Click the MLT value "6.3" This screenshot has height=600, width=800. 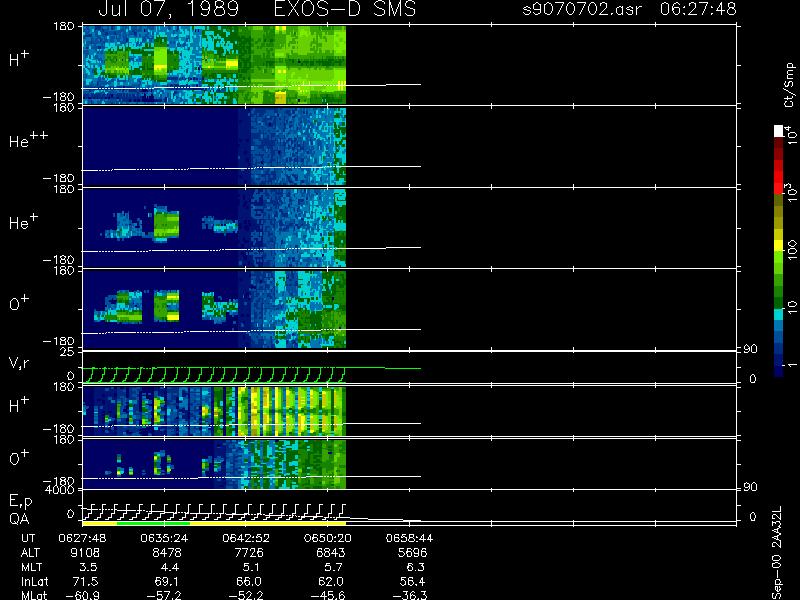(x=414, y=567)
